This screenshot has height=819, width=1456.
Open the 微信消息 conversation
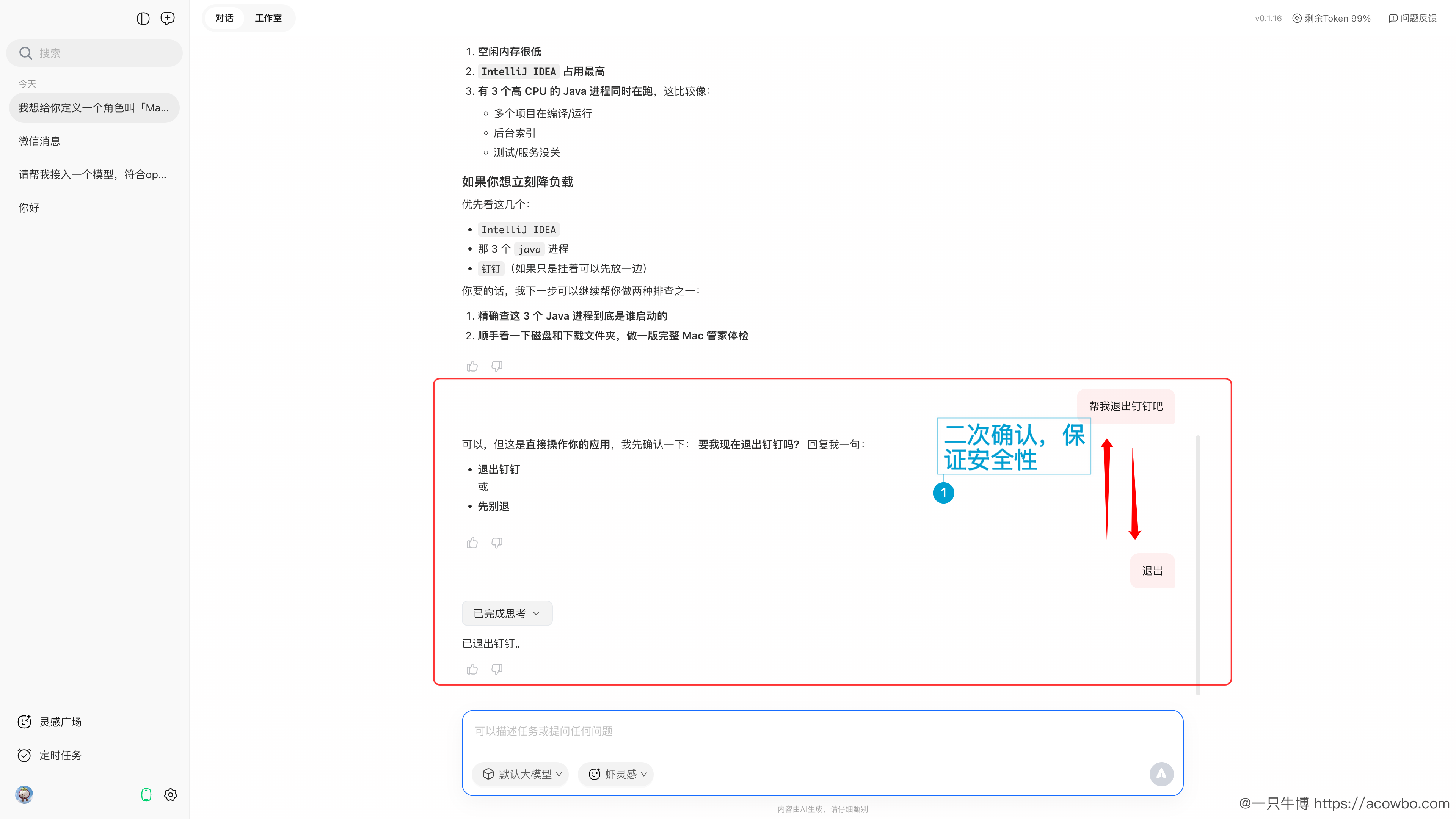pyautogui.click(x=39, y=141)
